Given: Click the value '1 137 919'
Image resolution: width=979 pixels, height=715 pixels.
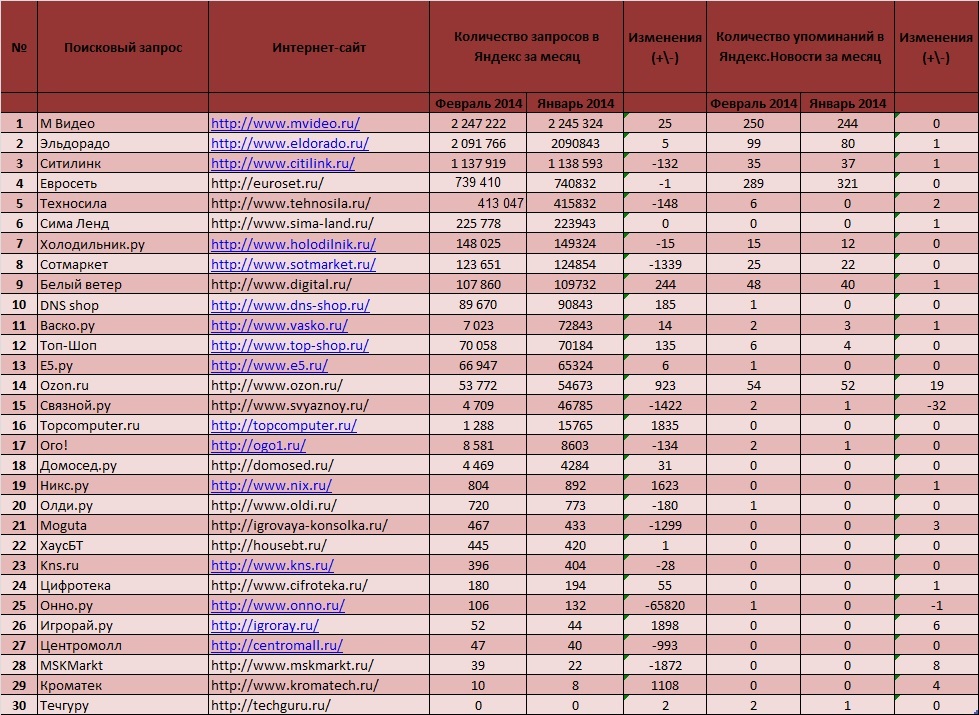Looking at the screenshot, I should coord(478,163).
